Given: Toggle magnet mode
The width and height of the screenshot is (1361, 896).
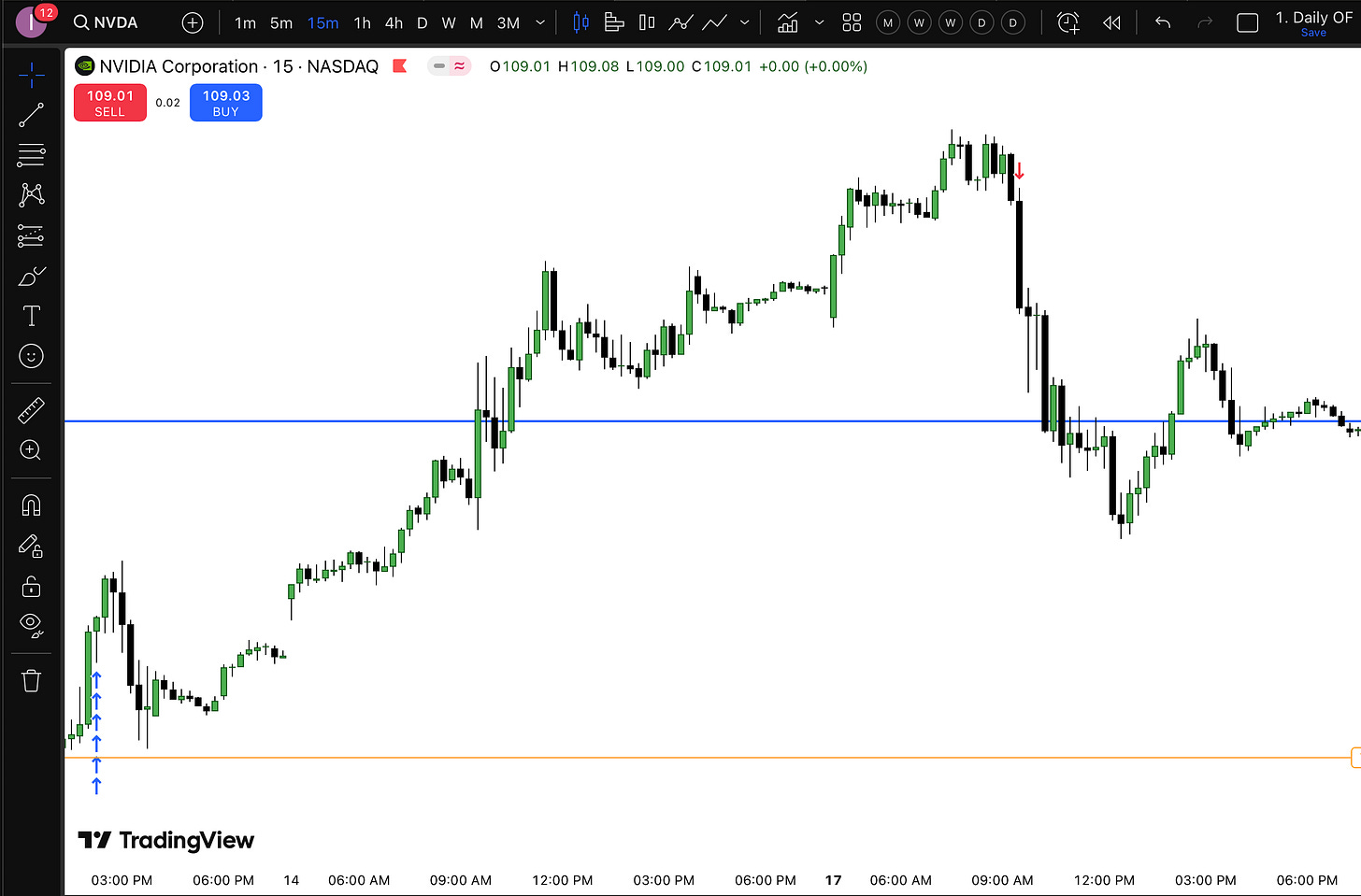Looking at the screenshot, I should click(x=31, y=505).
